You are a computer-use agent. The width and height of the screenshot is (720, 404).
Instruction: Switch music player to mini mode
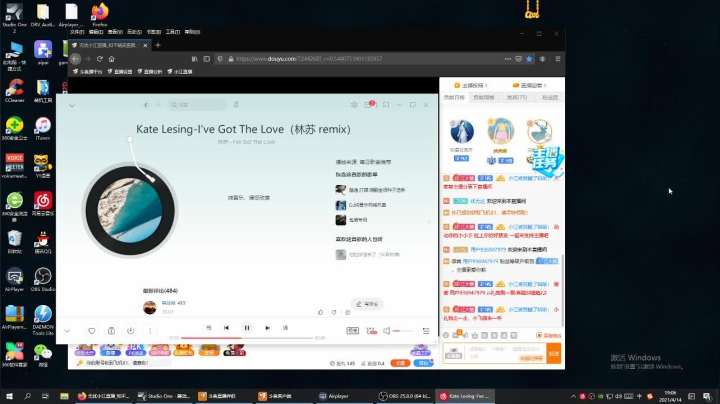pos(386,105)
